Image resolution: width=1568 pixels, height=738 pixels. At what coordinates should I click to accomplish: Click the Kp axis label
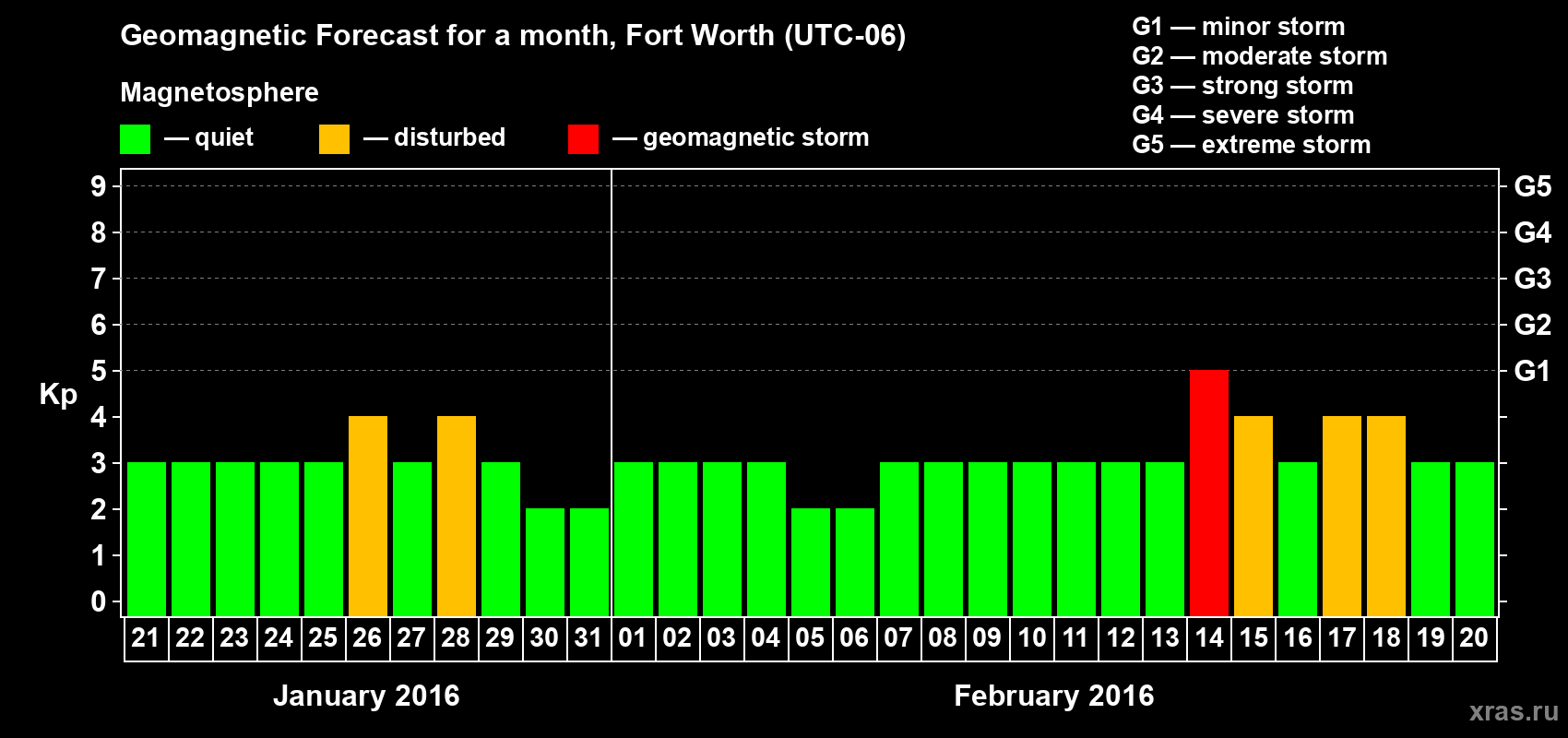[x=58, y=395]
